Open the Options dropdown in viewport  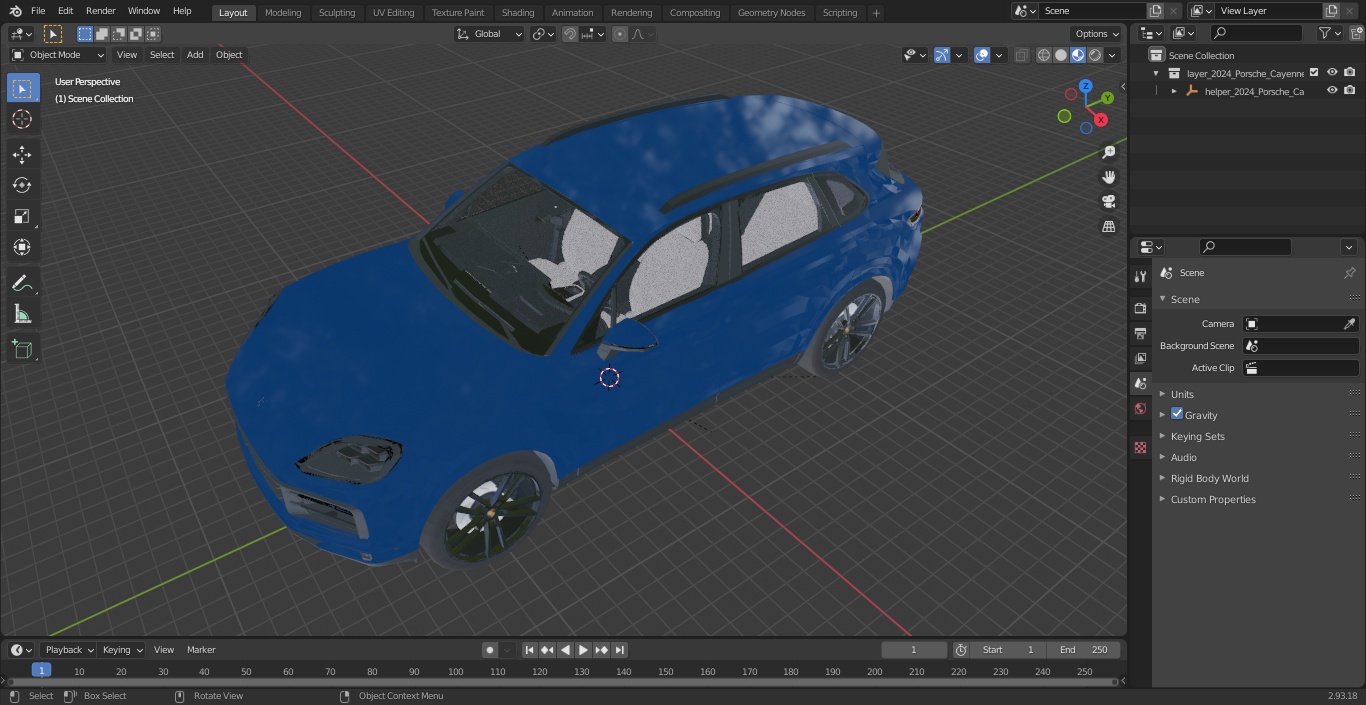[x=1097, y=34]
